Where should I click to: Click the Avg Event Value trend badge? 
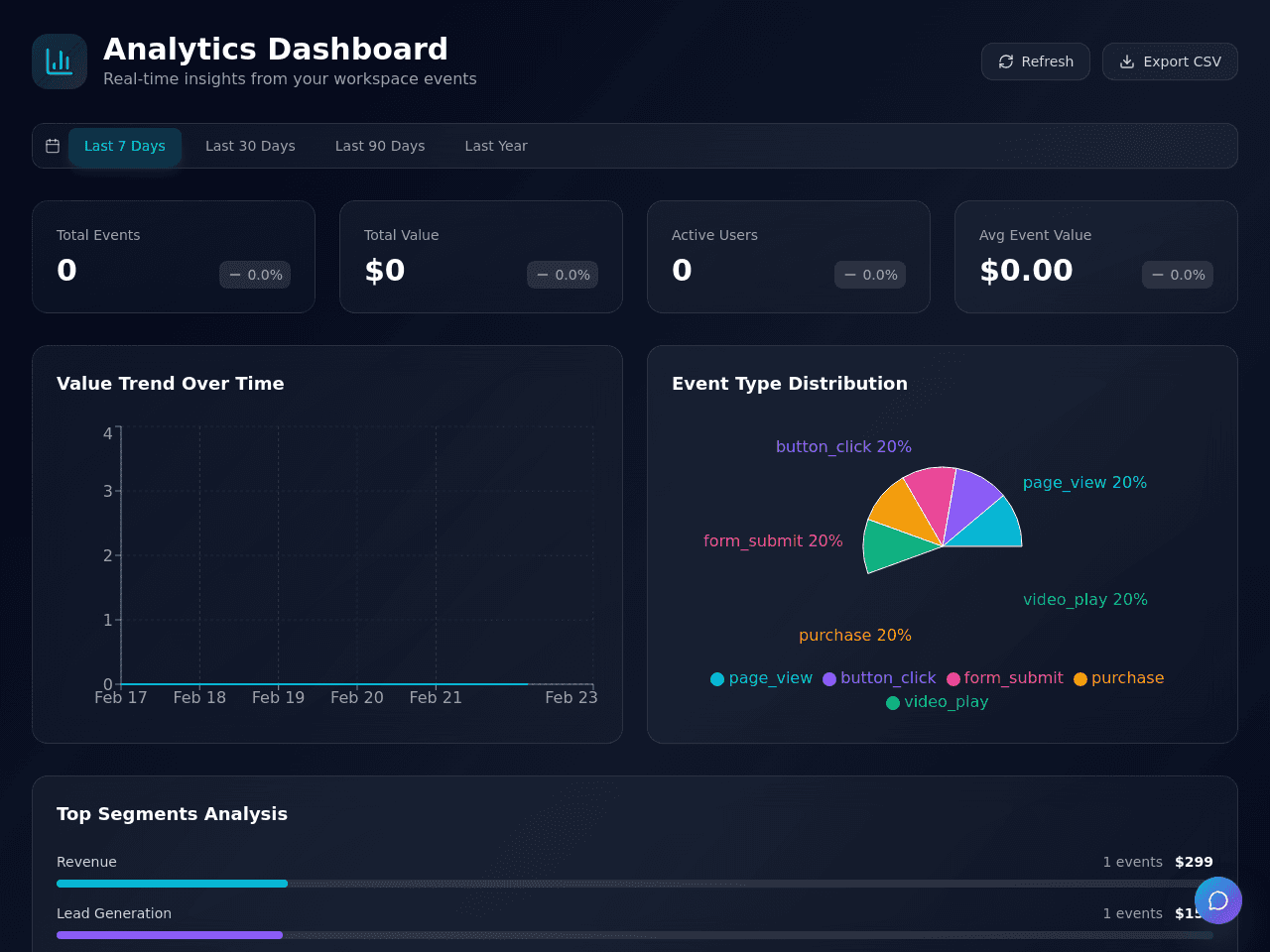(1178, 275)
